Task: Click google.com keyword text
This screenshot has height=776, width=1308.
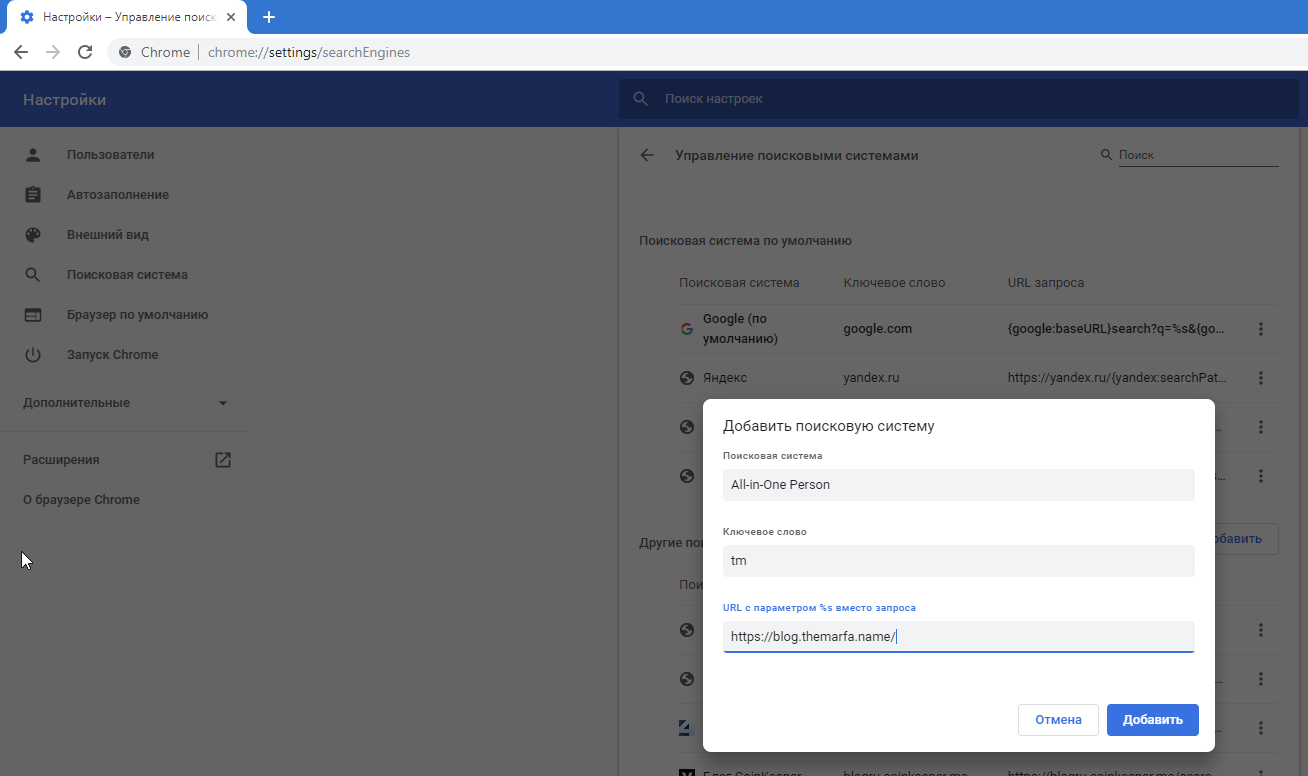Action: click(x=877, y=329)
